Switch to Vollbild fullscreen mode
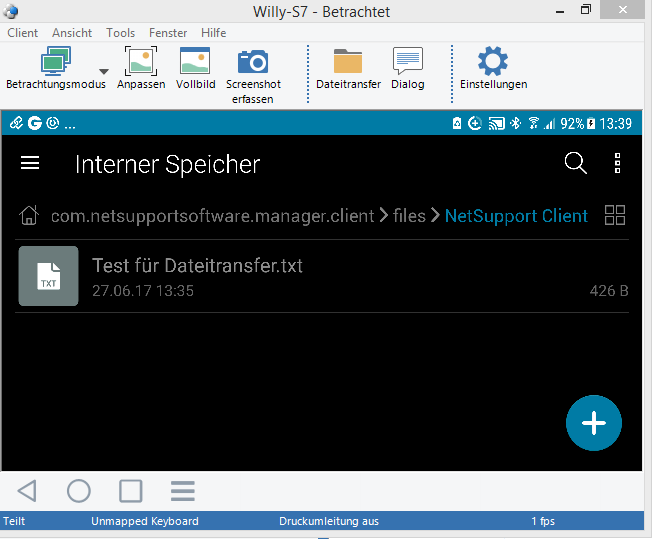652x539 pixels. tap(195, 62)
